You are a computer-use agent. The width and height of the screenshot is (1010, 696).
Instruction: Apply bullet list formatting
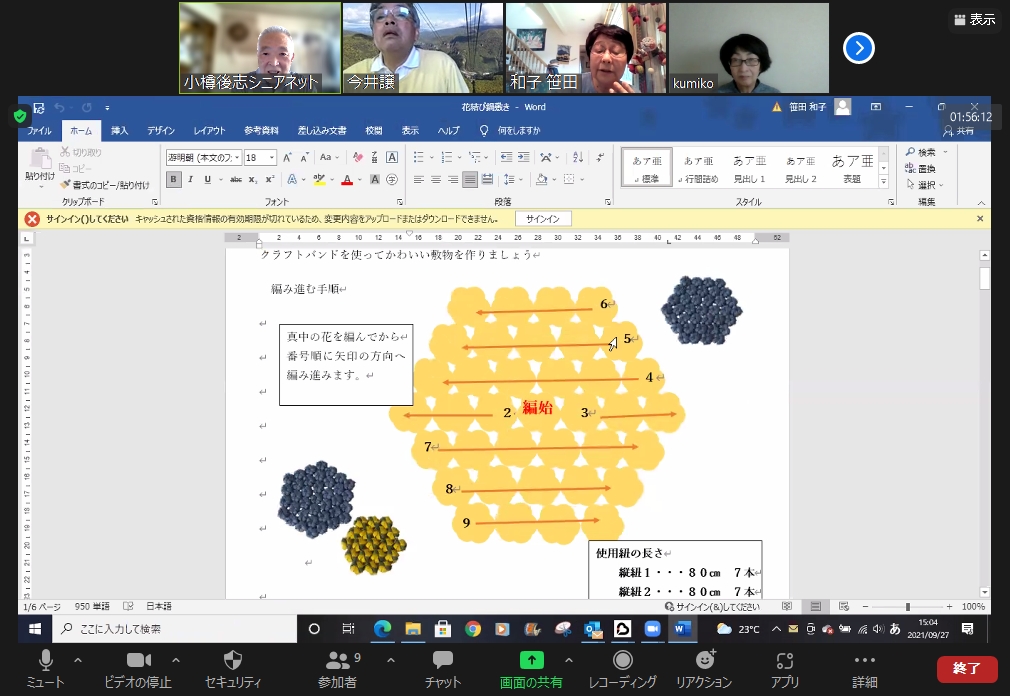click(x=418, y=157)
